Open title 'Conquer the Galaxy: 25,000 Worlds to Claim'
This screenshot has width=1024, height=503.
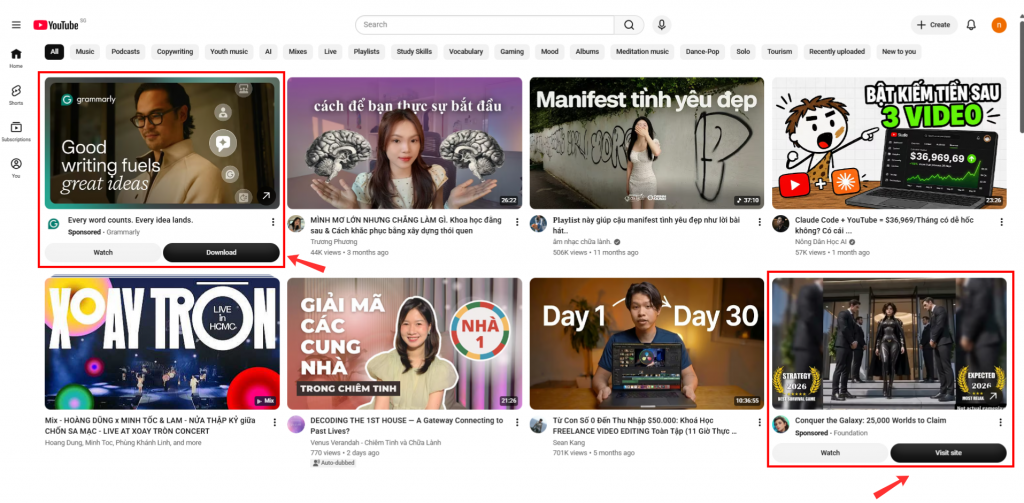tap(871, 421)
